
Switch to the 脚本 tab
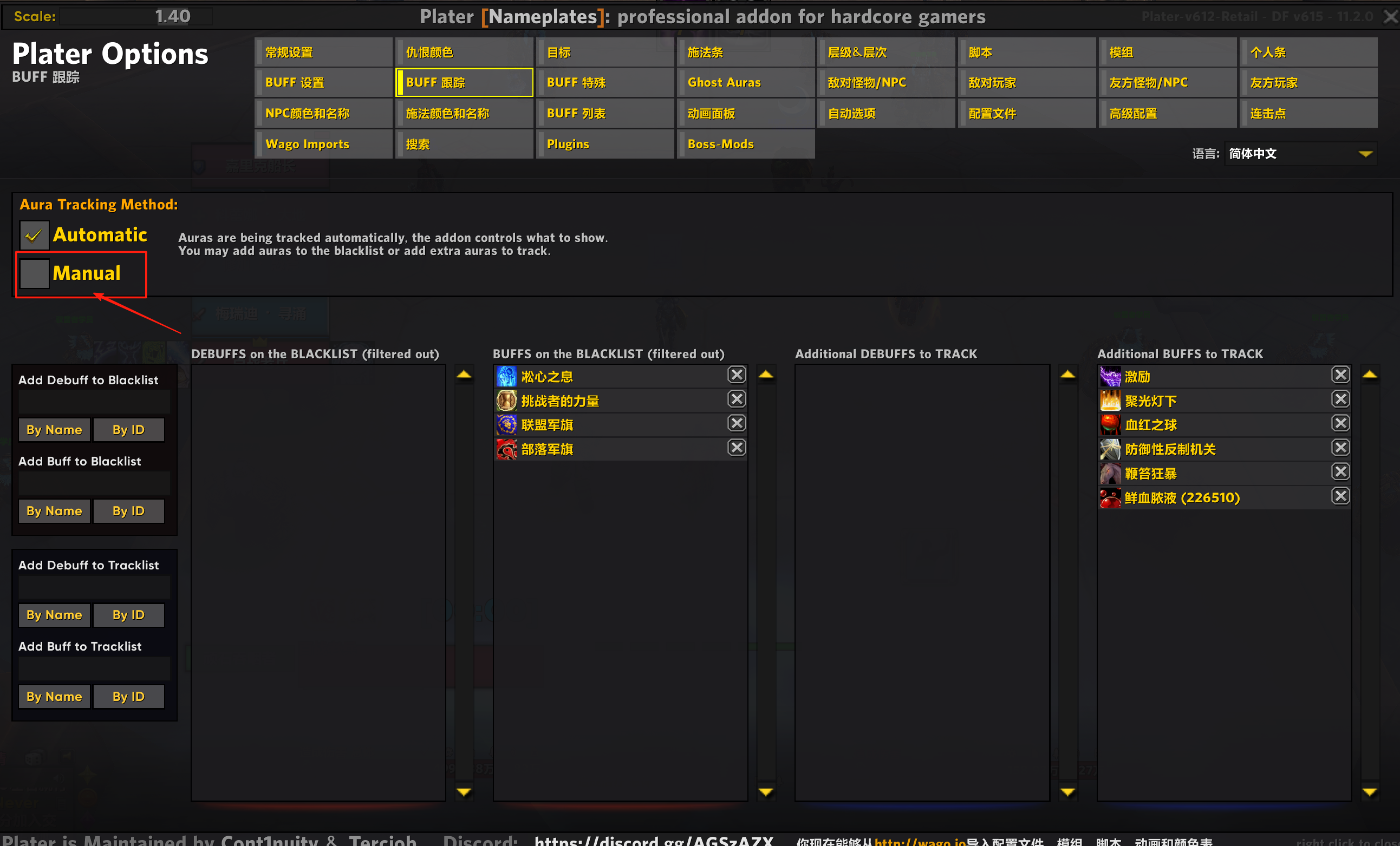[x=1027, y=53]
